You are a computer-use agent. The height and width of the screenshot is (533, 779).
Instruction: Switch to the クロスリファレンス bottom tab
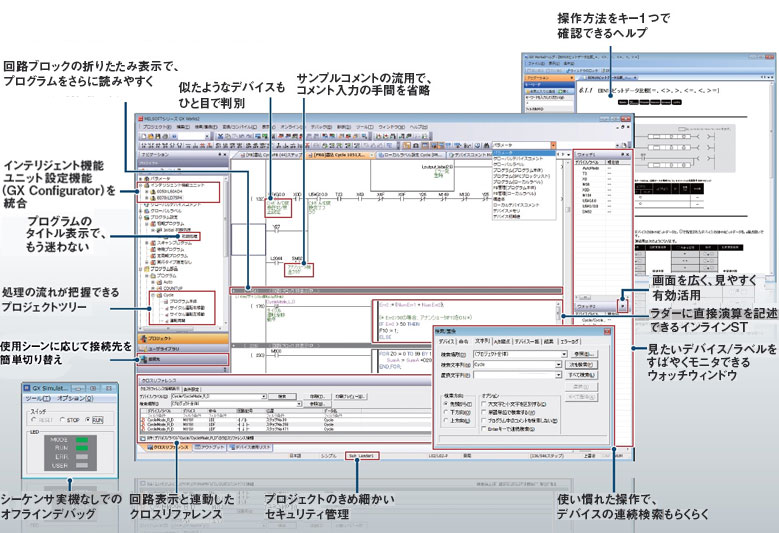coord(168,447)
